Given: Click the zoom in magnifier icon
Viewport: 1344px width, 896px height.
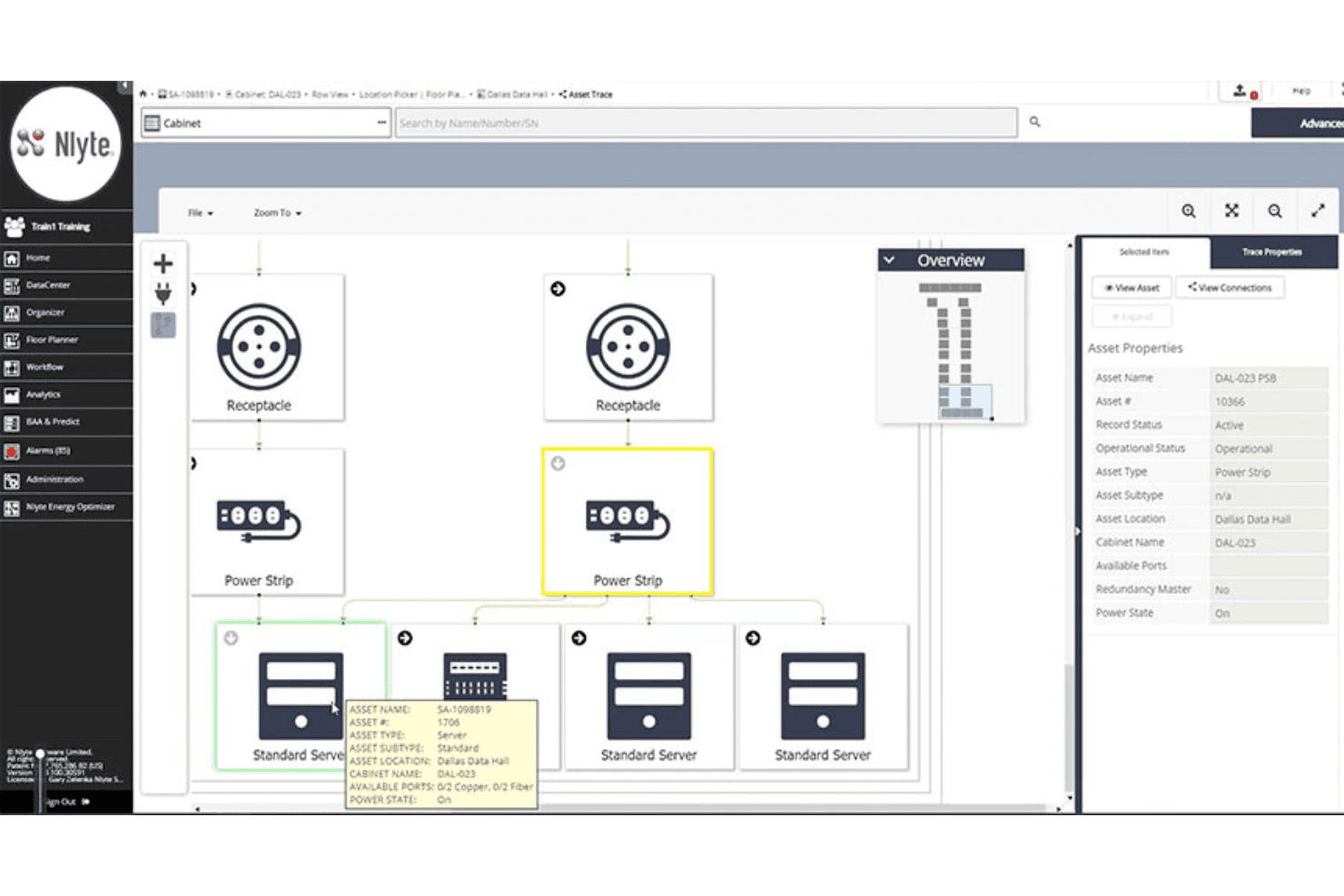Looking at the screenshot, I should tap(1188, 212).
